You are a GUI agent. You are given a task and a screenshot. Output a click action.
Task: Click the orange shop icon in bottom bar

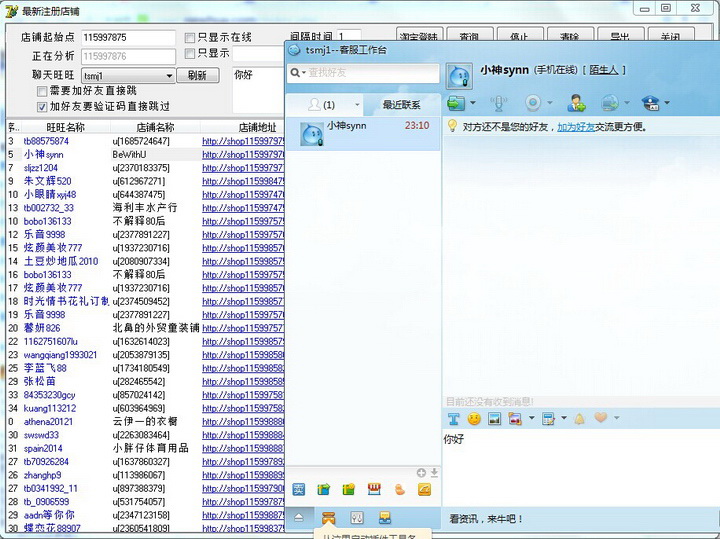pyautogui.click(x=328, y=518)
